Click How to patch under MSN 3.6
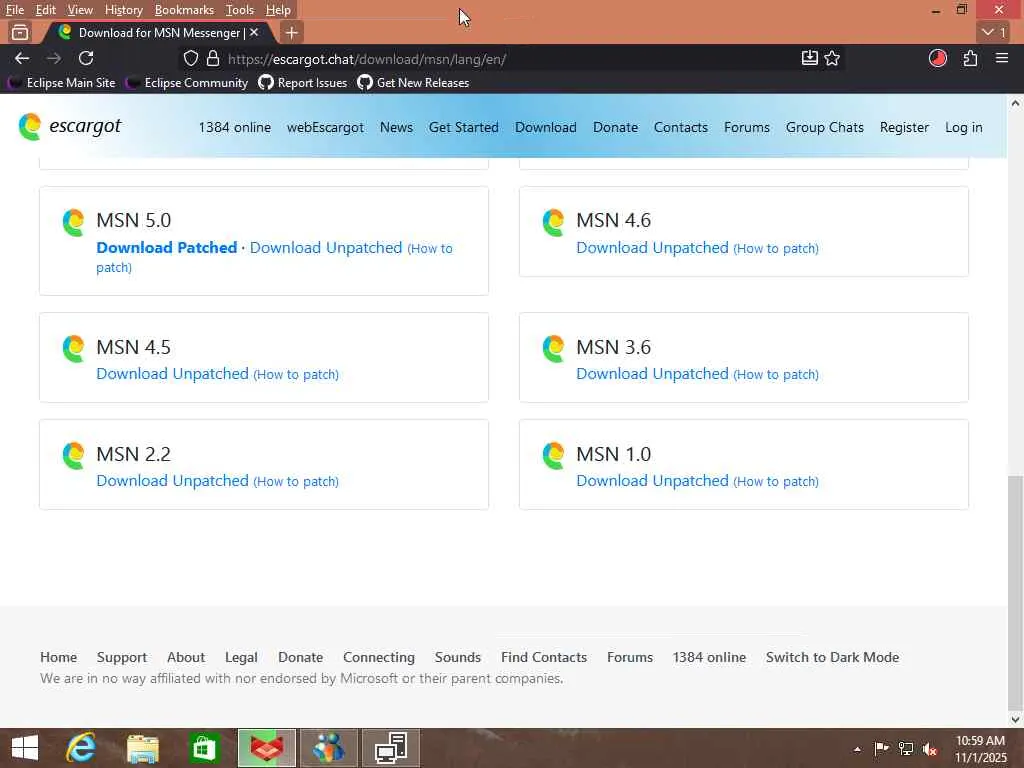1024x768 pixels. [776, 374]
